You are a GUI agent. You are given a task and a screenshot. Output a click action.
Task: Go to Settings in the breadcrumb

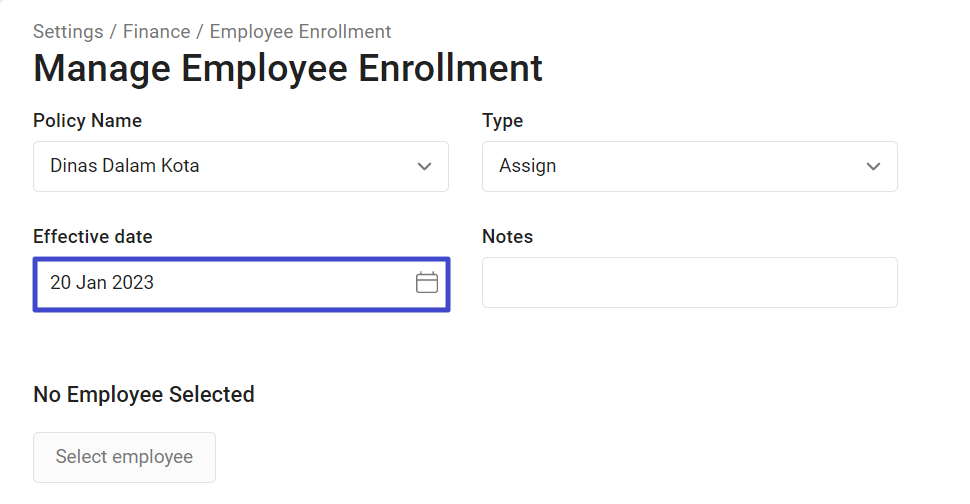(x=68, y=32)
